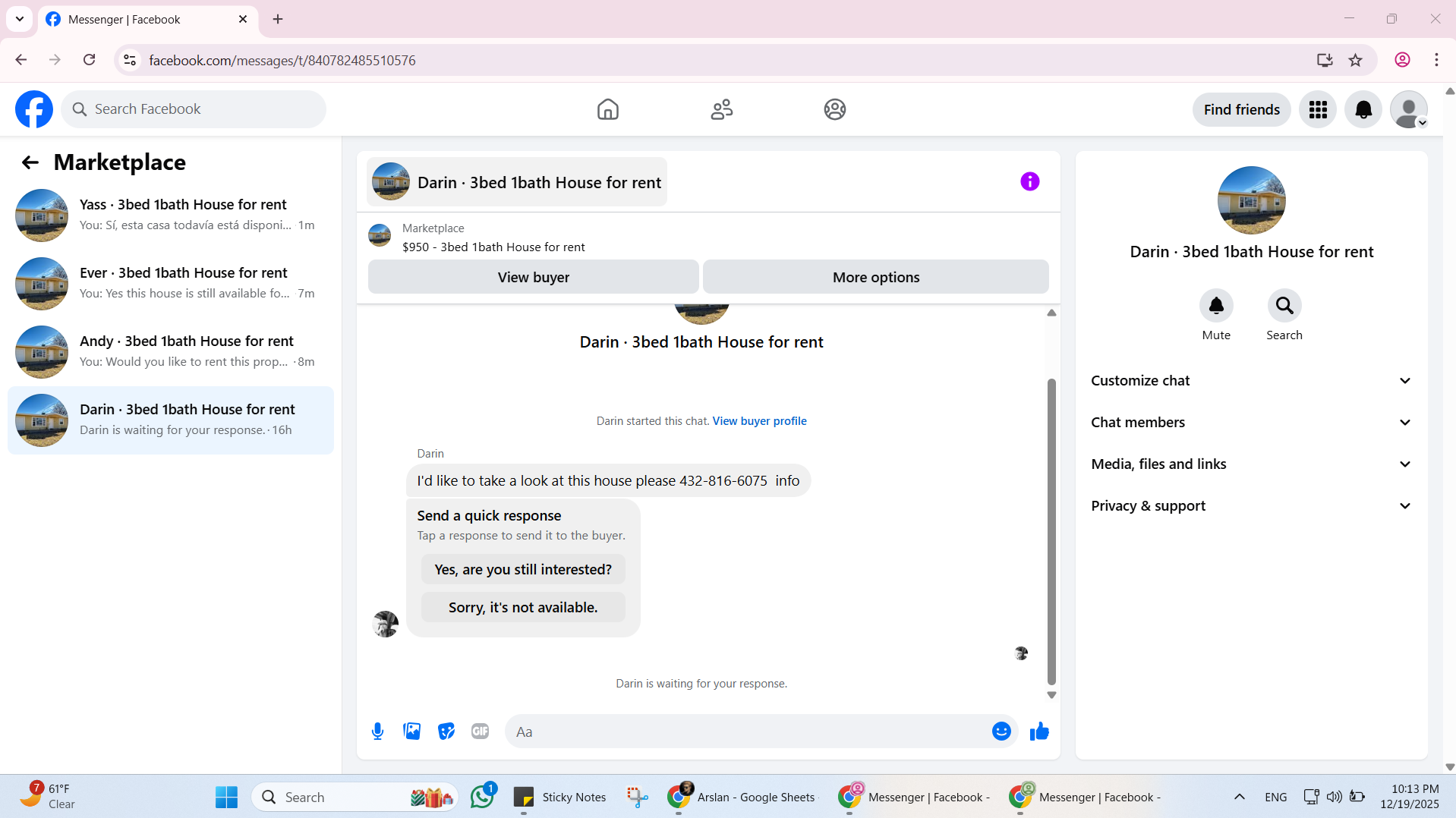Open the weather widget 61°F Clear
This screenshot has height=818, width=1456.
click(x=47, y=797)
